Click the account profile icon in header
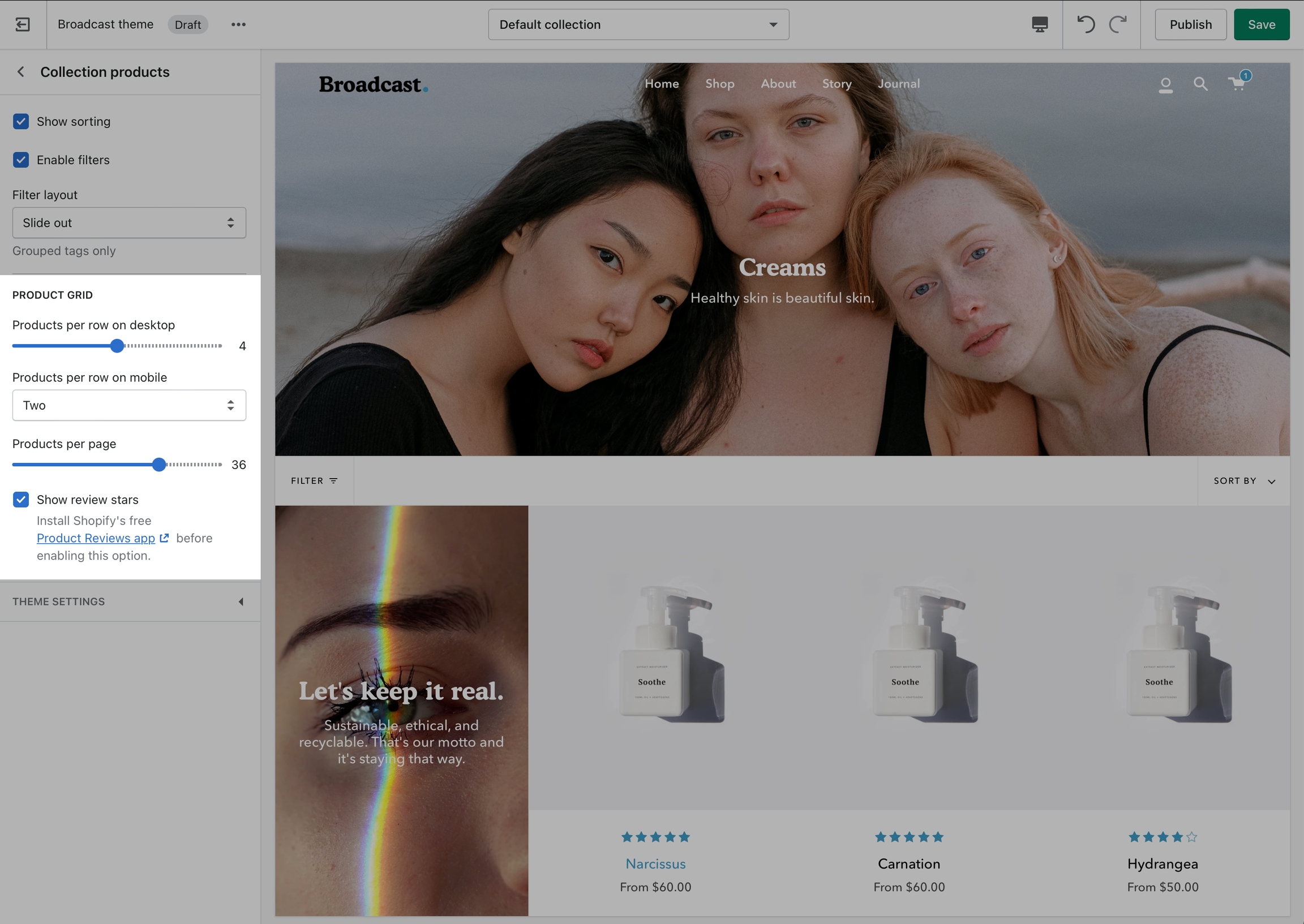This screenshot has width=1304, height=924. (1166, 85)
